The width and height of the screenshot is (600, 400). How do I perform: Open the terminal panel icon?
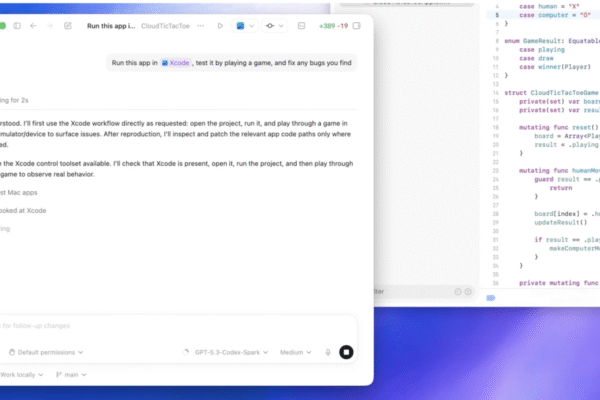click(x=301, y=26)
